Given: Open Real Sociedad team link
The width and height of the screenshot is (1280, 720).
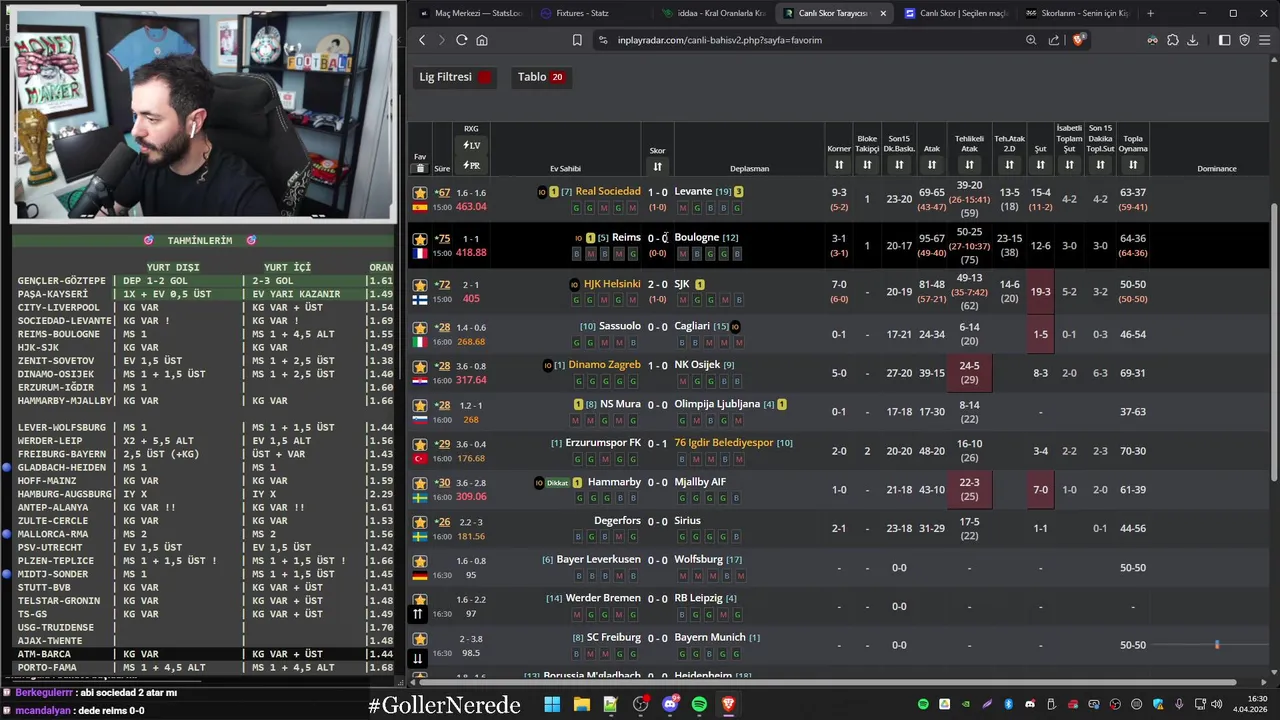Looking at the screenshot, I should pos(608,191).
